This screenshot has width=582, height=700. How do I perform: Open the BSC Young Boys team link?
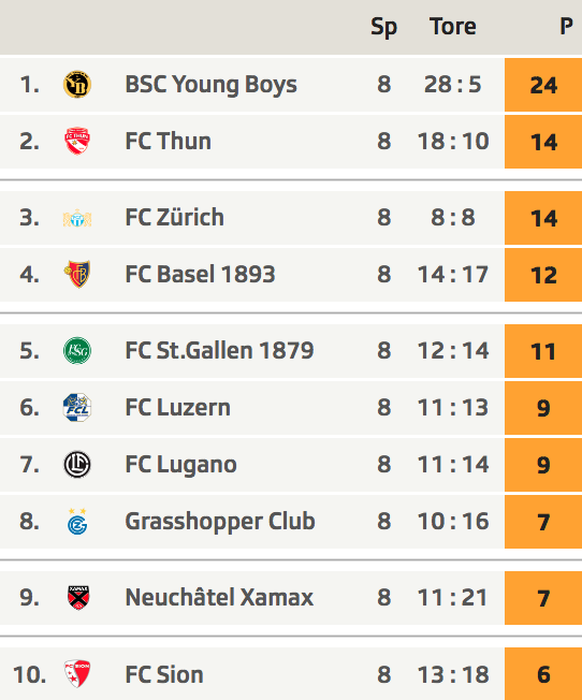click(x=211, y=85)
